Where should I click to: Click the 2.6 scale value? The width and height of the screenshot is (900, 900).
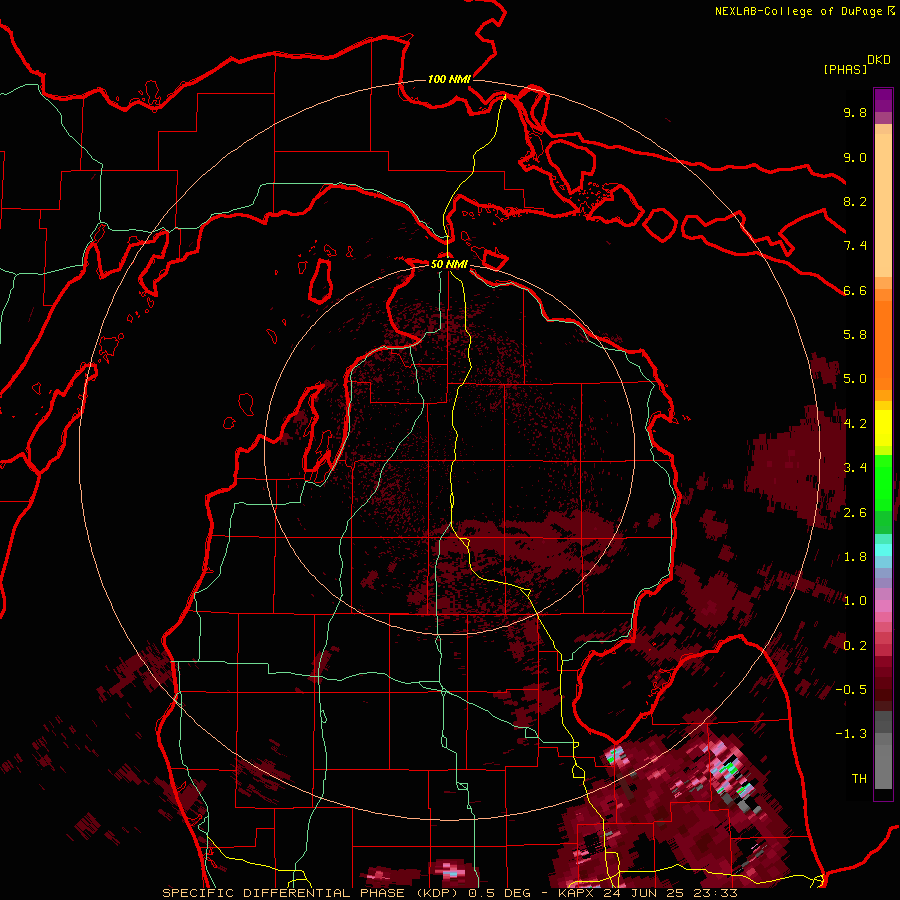coord(855,513)
